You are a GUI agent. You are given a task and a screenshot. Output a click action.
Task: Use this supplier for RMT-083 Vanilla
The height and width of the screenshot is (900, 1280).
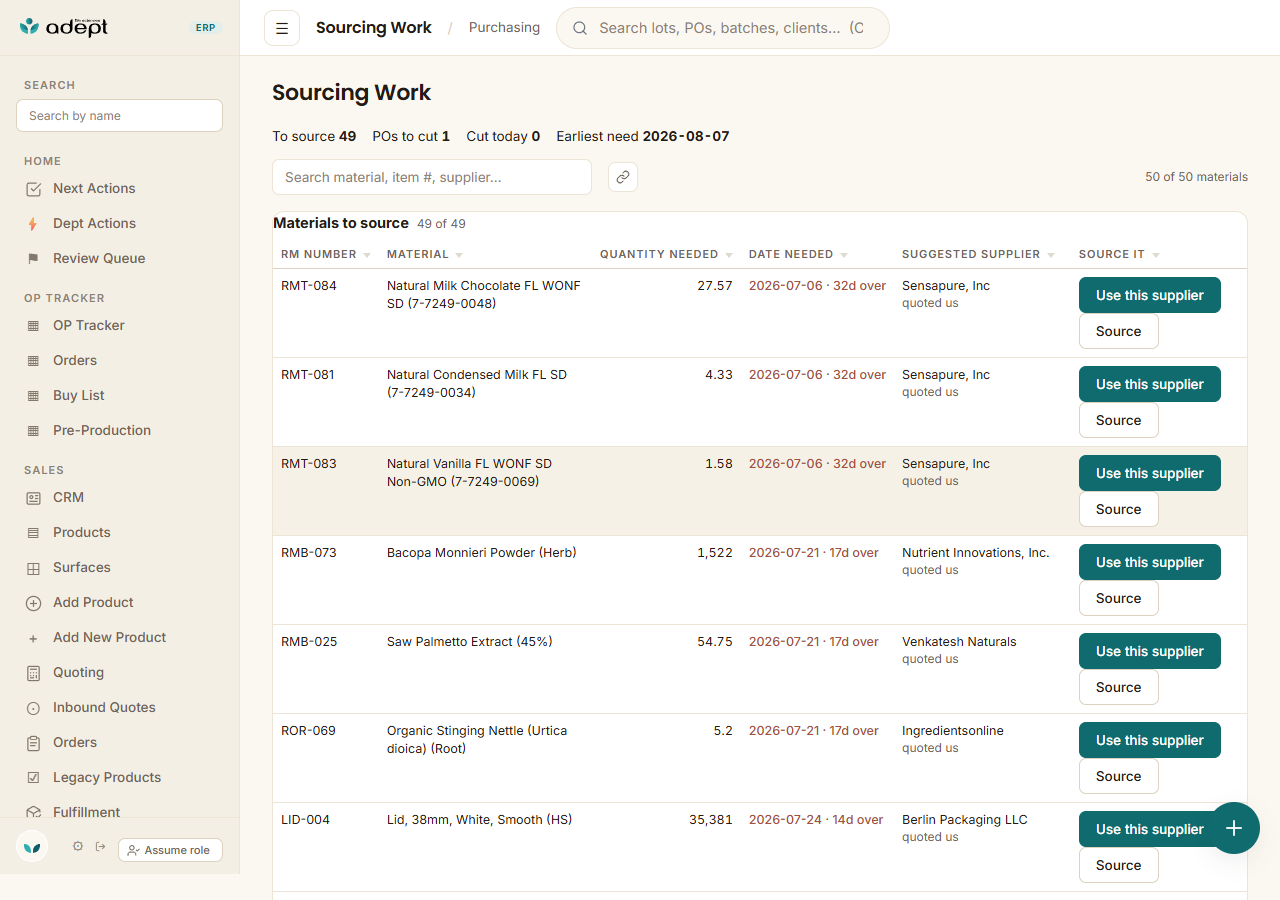1150,473
